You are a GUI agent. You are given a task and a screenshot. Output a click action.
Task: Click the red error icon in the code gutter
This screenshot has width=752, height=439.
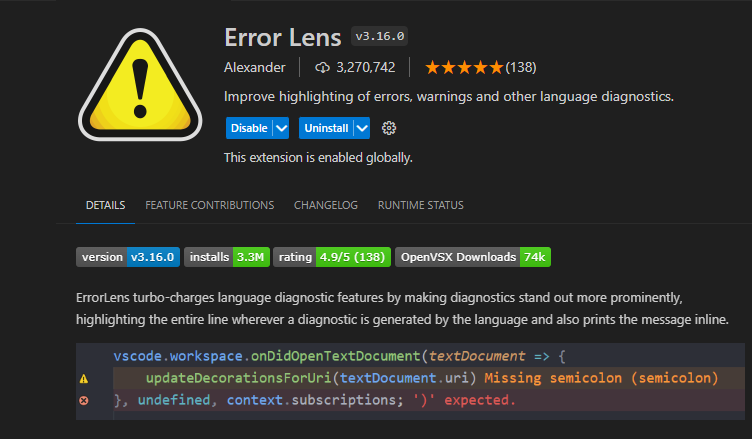coord(84,400)
